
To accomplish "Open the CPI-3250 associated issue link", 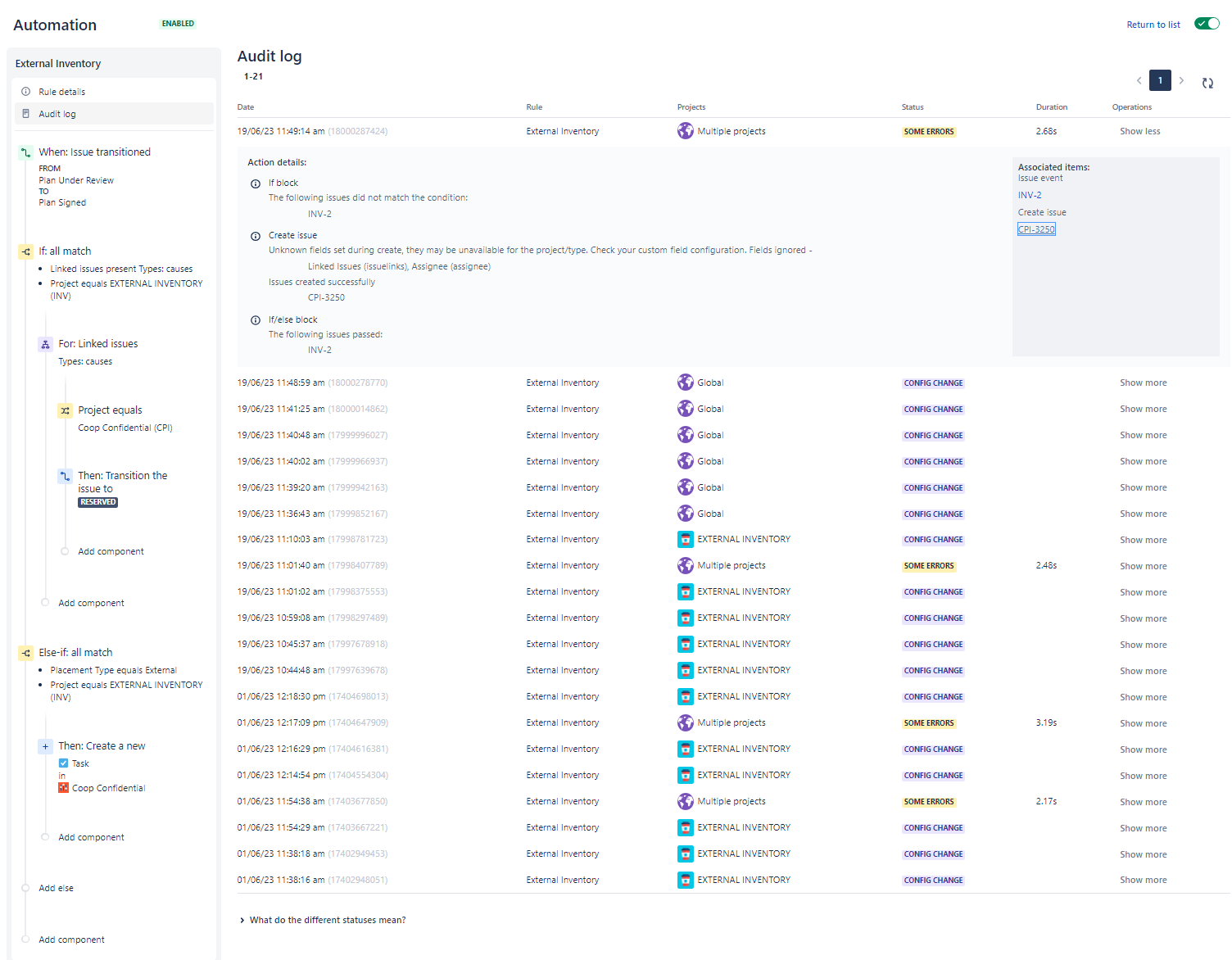I will pyautogui.click(x=1035, y=229).
